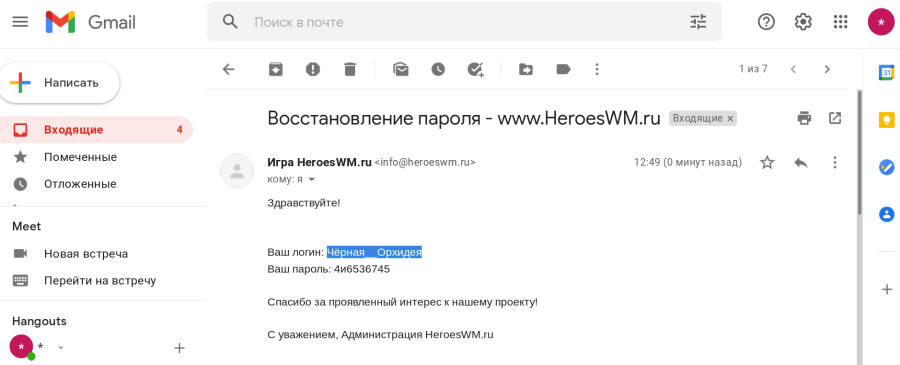Open Contacts side panel
Viewport: 900px width, 365px height.
(887, 214)
